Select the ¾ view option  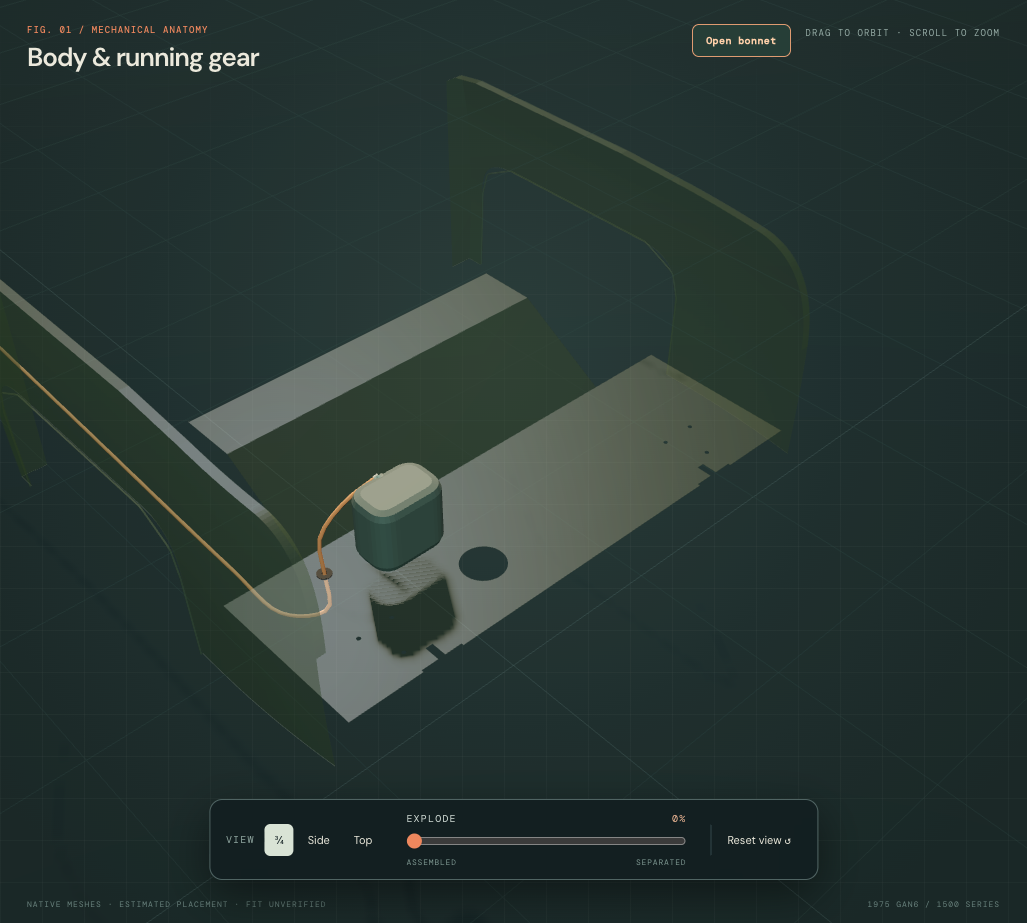[278, 840]
